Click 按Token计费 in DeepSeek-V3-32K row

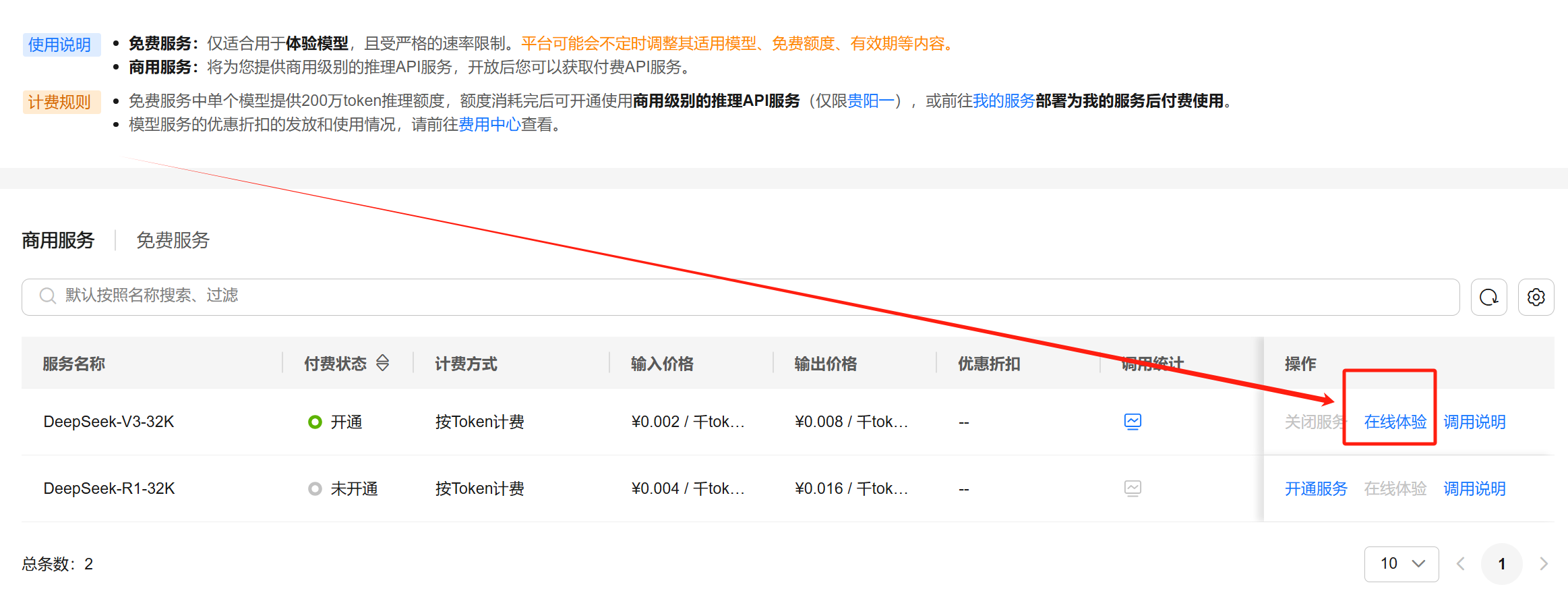click(x=479, y=422)
